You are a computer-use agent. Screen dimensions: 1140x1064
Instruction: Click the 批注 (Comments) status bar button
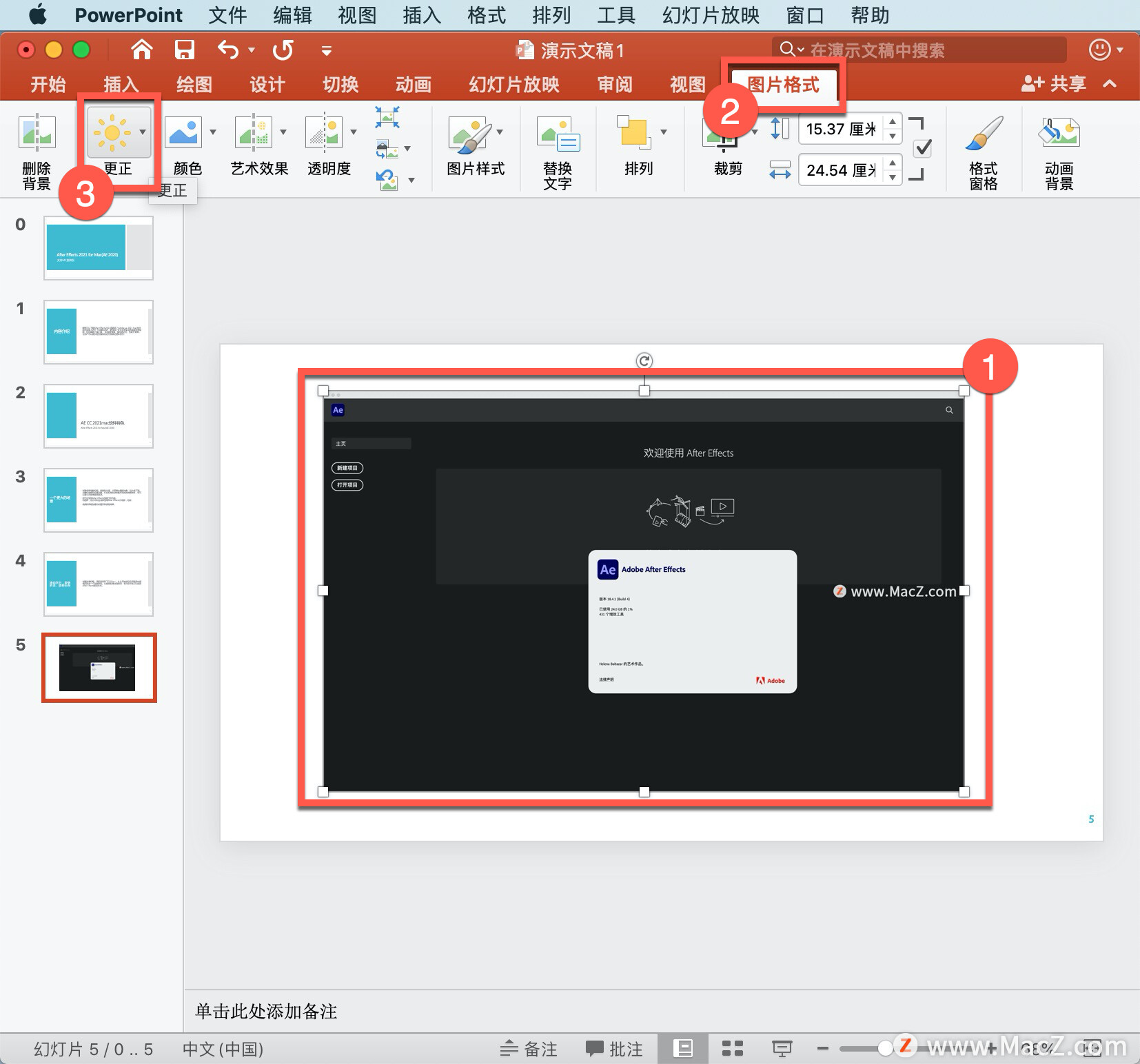click(x=614, y=1049)
